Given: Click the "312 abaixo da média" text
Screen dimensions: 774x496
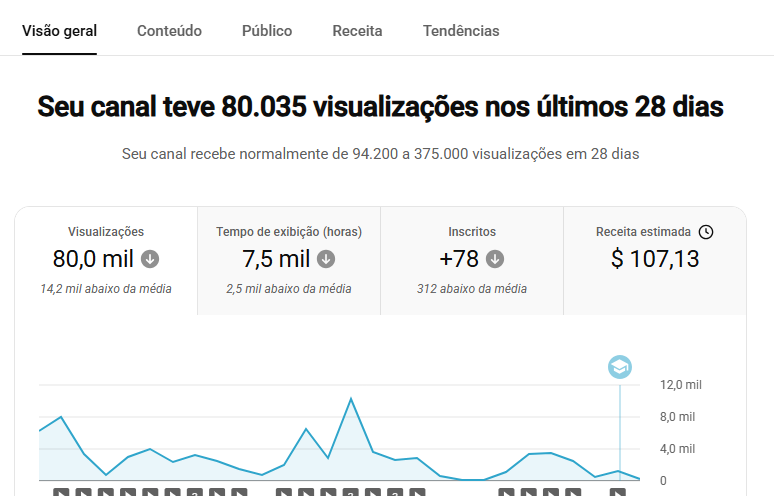Looking at the screenshot, I should coord(472,289).
